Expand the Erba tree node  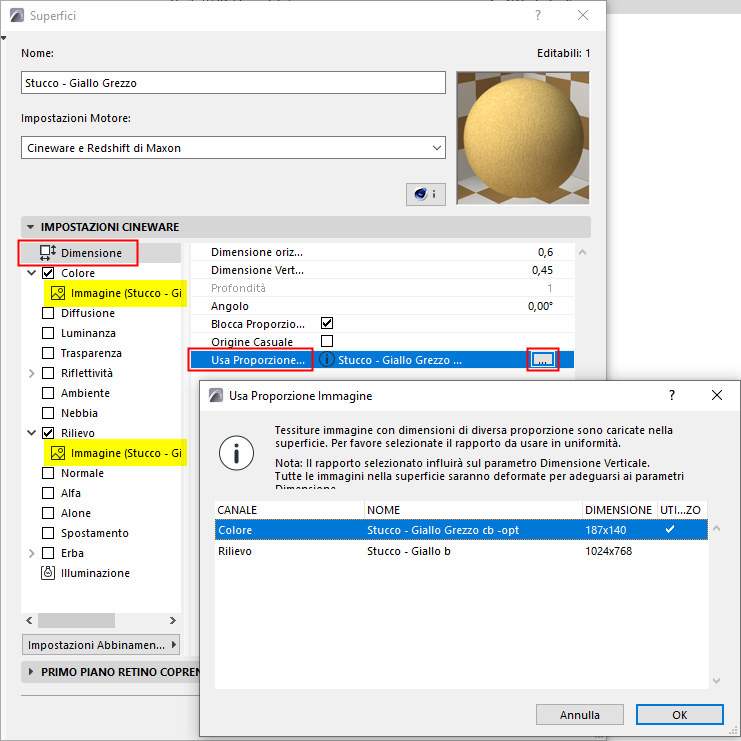[x=32, y=552]
